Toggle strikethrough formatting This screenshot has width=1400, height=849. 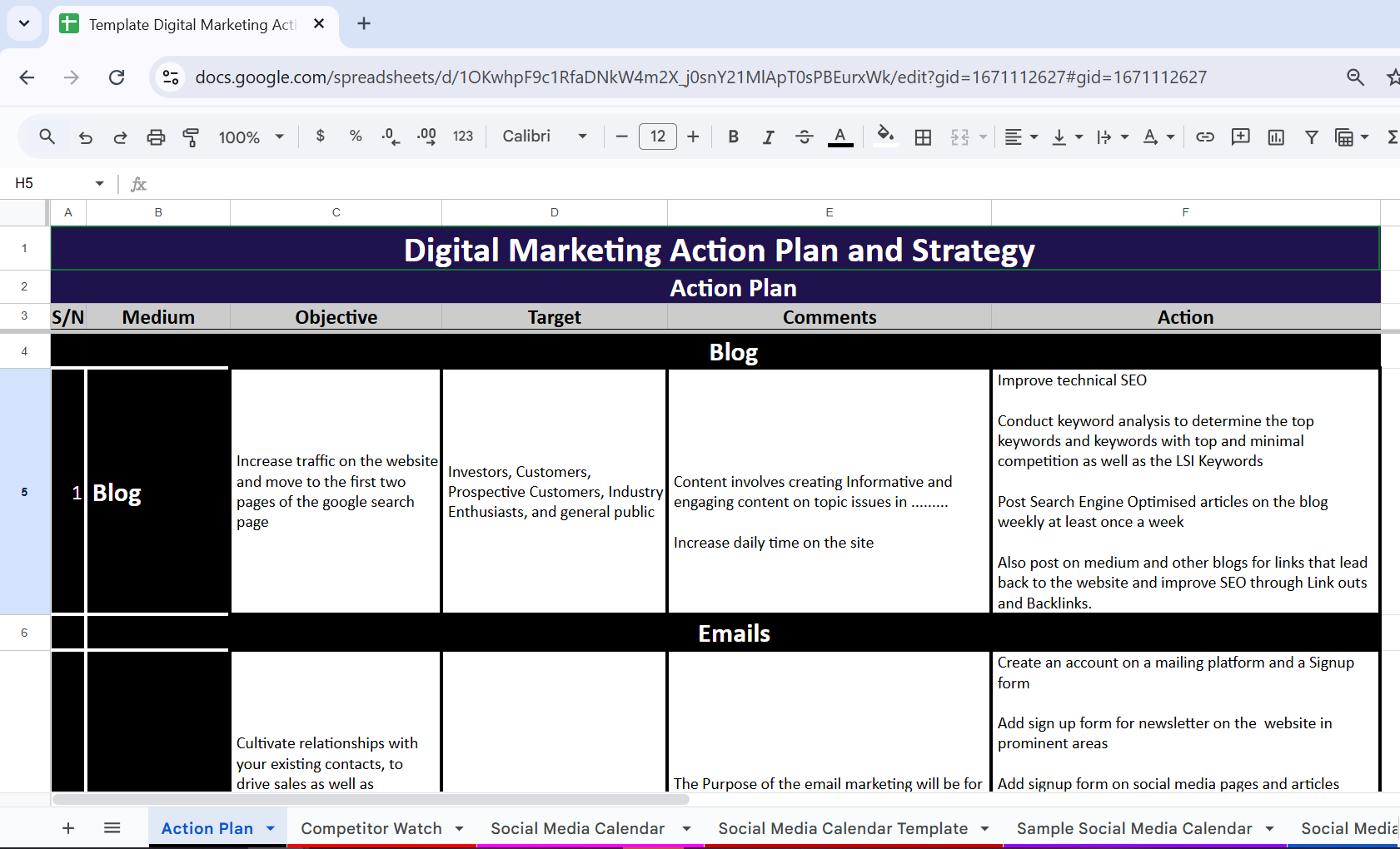(x=804, y=137)
